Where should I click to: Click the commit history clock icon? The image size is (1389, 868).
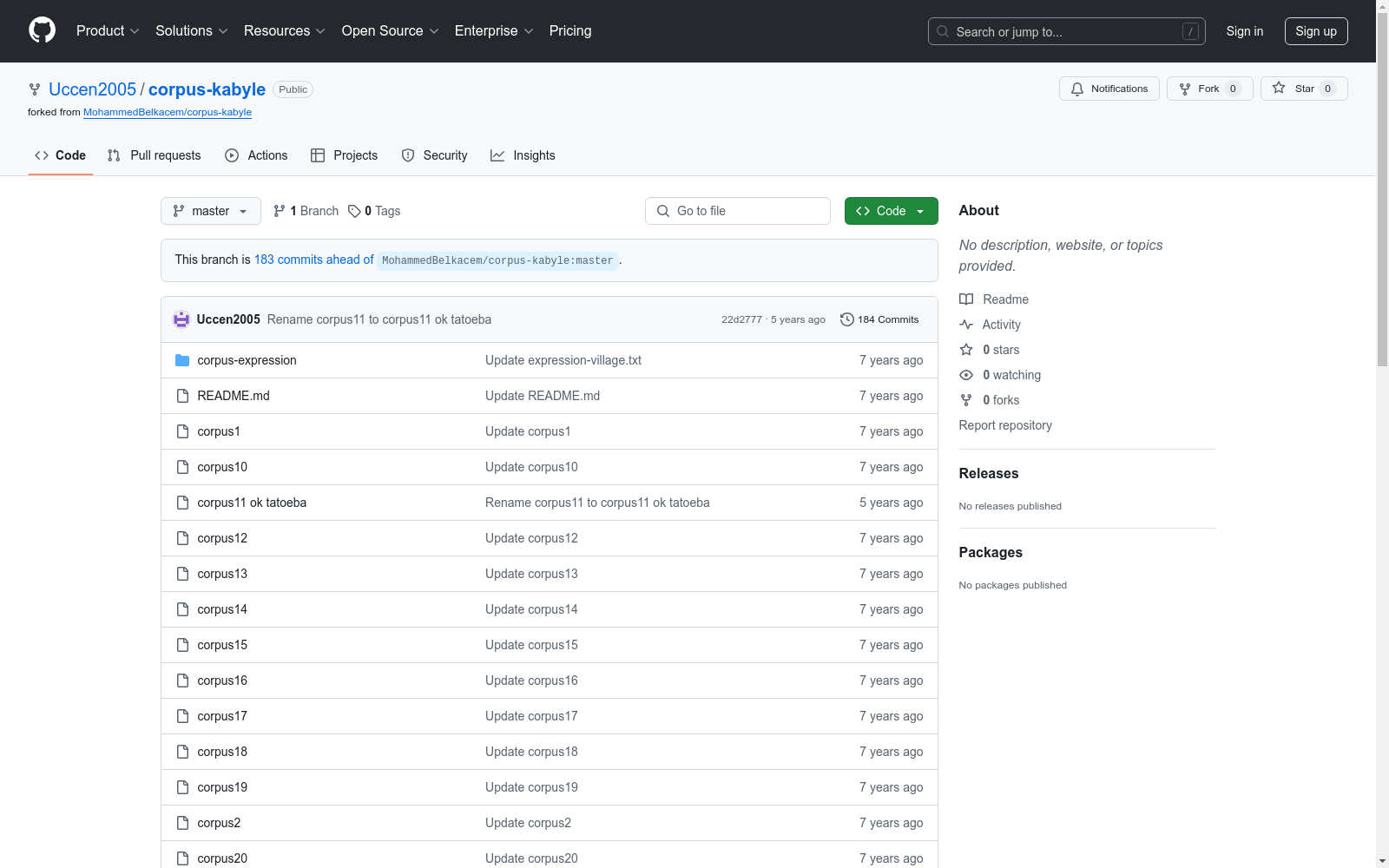[846, 319]
